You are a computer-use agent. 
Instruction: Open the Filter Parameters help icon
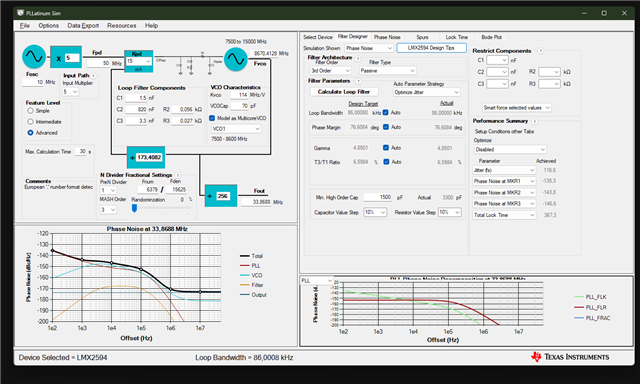point(358,81)
